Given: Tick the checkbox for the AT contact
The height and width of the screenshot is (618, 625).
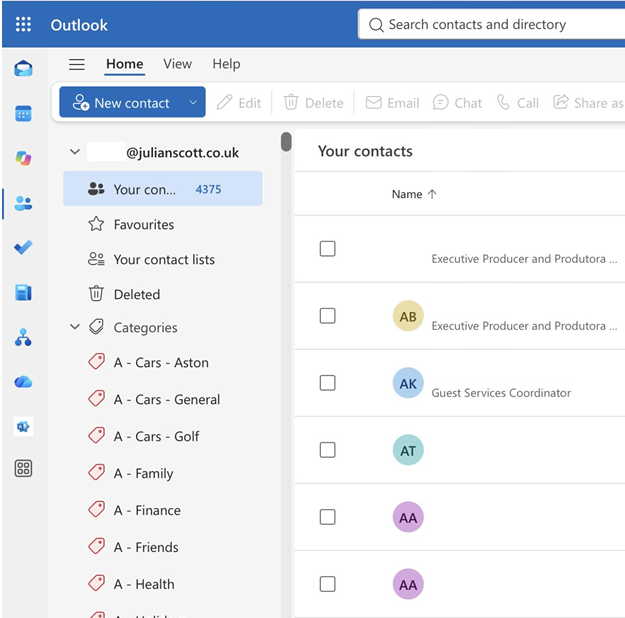Looking at the screenshot, I should 327,450.
